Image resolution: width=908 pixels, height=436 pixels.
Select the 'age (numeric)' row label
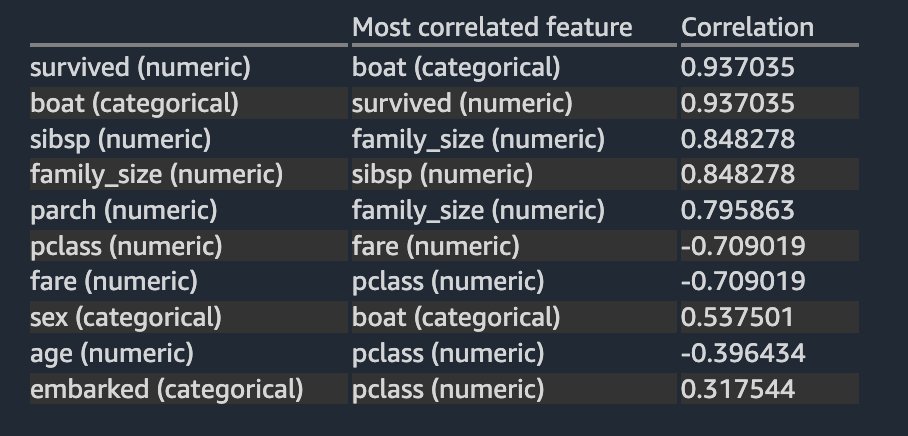coord(112,353)
